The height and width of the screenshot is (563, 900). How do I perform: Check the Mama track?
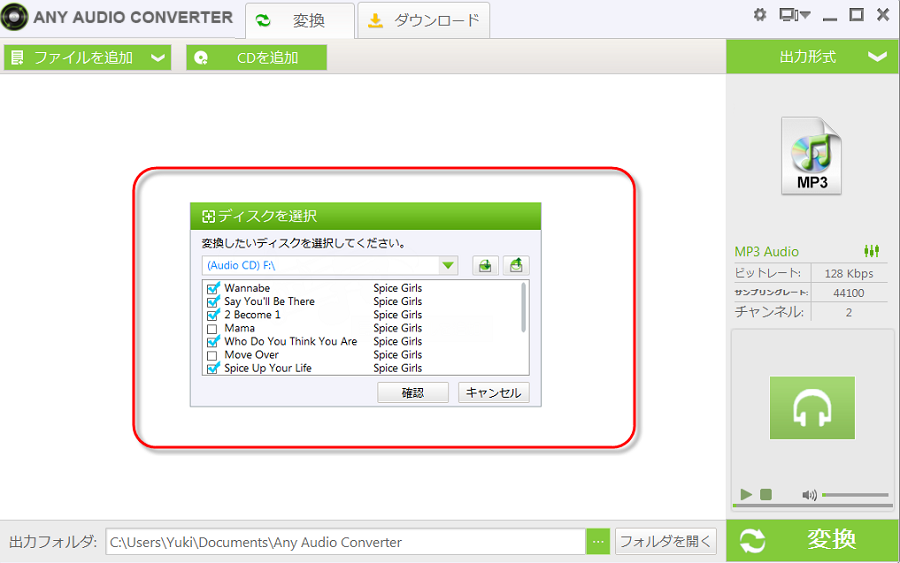pyautogui.click(x=212, y=329)
